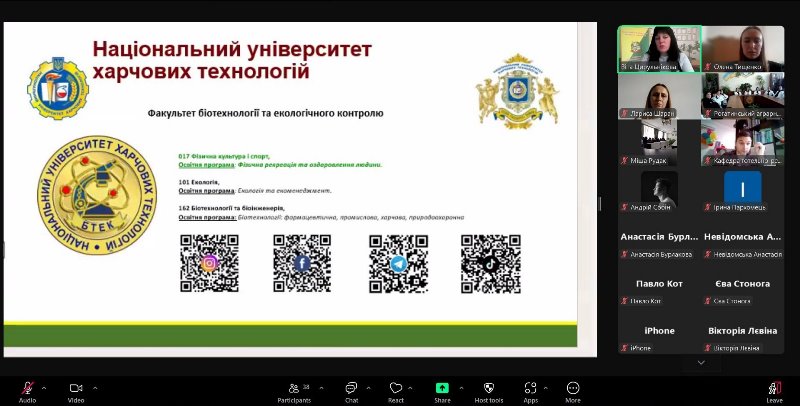Screen dimensions: 800x406
Task: Select Олена Тищенко video tile
Action: coord(743,49)
